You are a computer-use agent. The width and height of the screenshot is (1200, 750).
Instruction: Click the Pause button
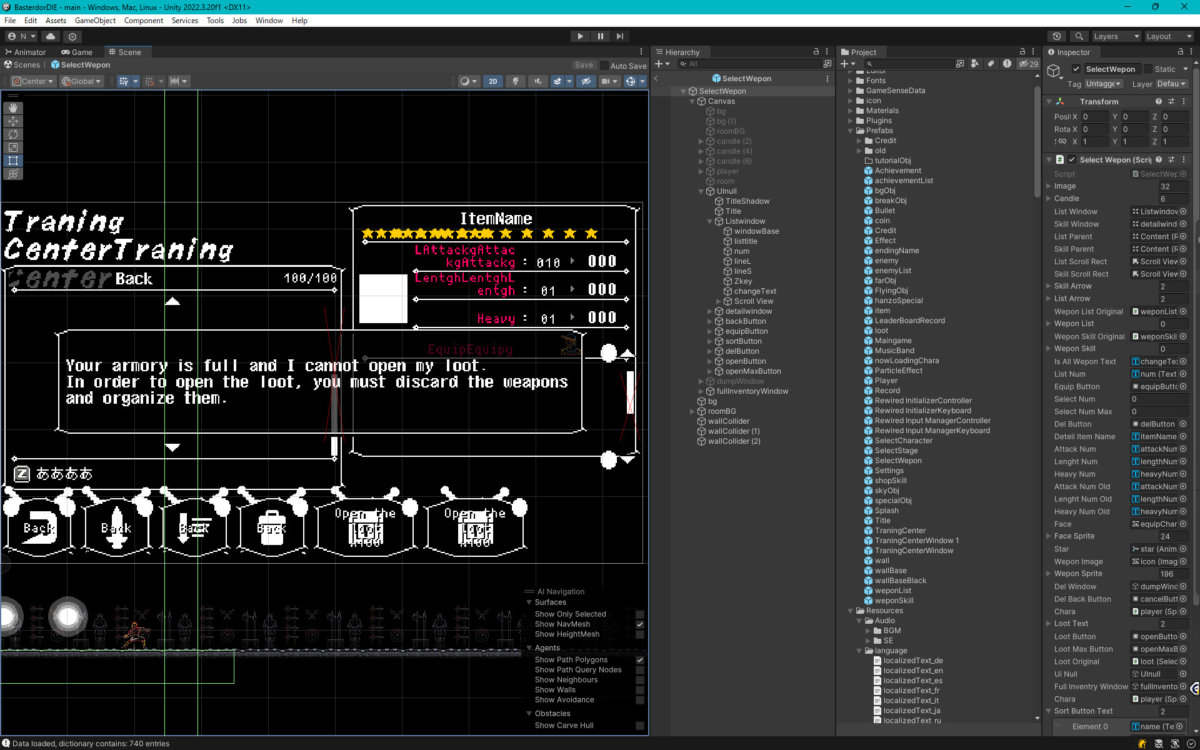pos(601,36)
